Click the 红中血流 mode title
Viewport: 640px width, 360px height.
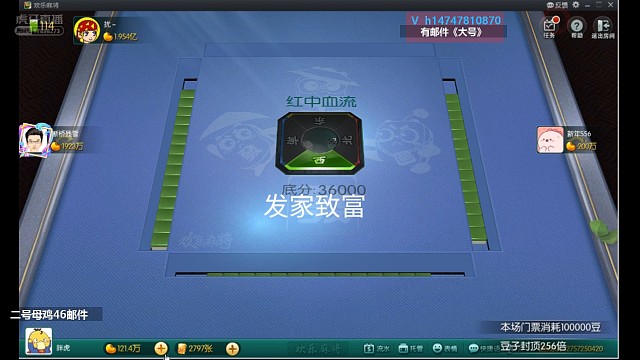click(x=321, y=101)
